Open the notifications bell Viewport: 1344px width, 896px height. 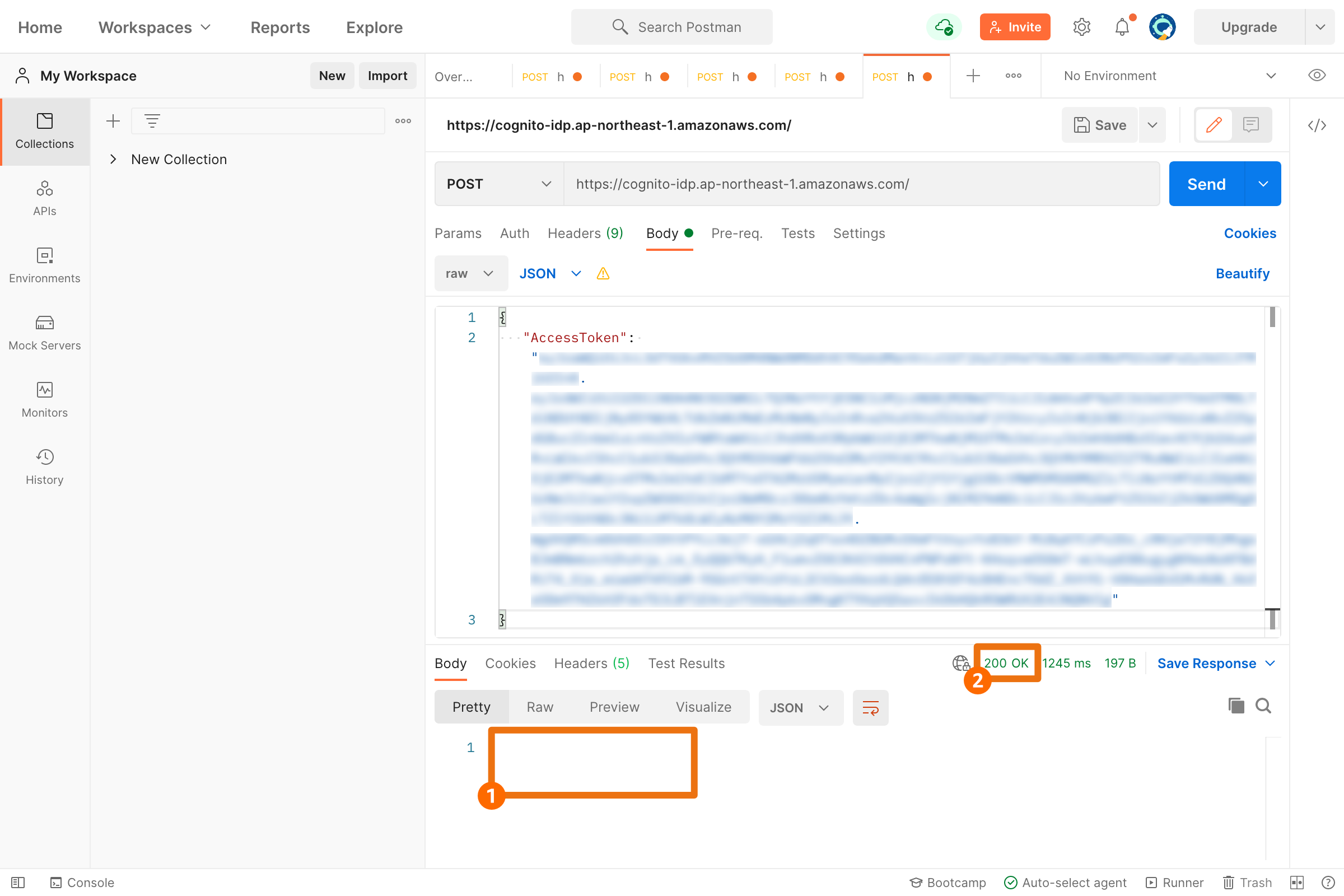1122,27
